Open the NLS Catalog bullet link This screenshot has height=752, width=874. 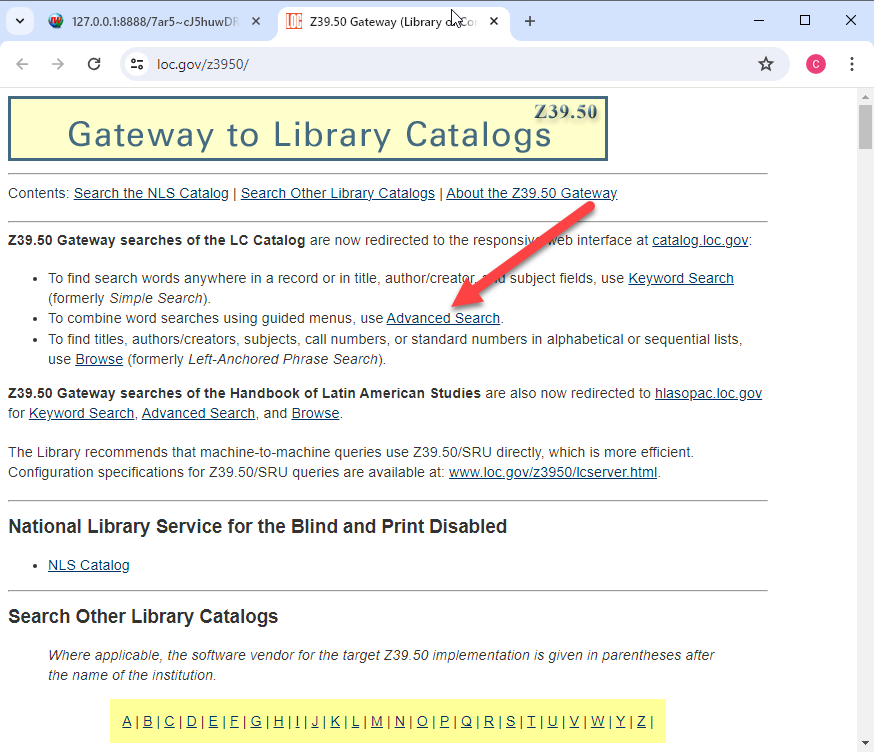click(89, 565)
